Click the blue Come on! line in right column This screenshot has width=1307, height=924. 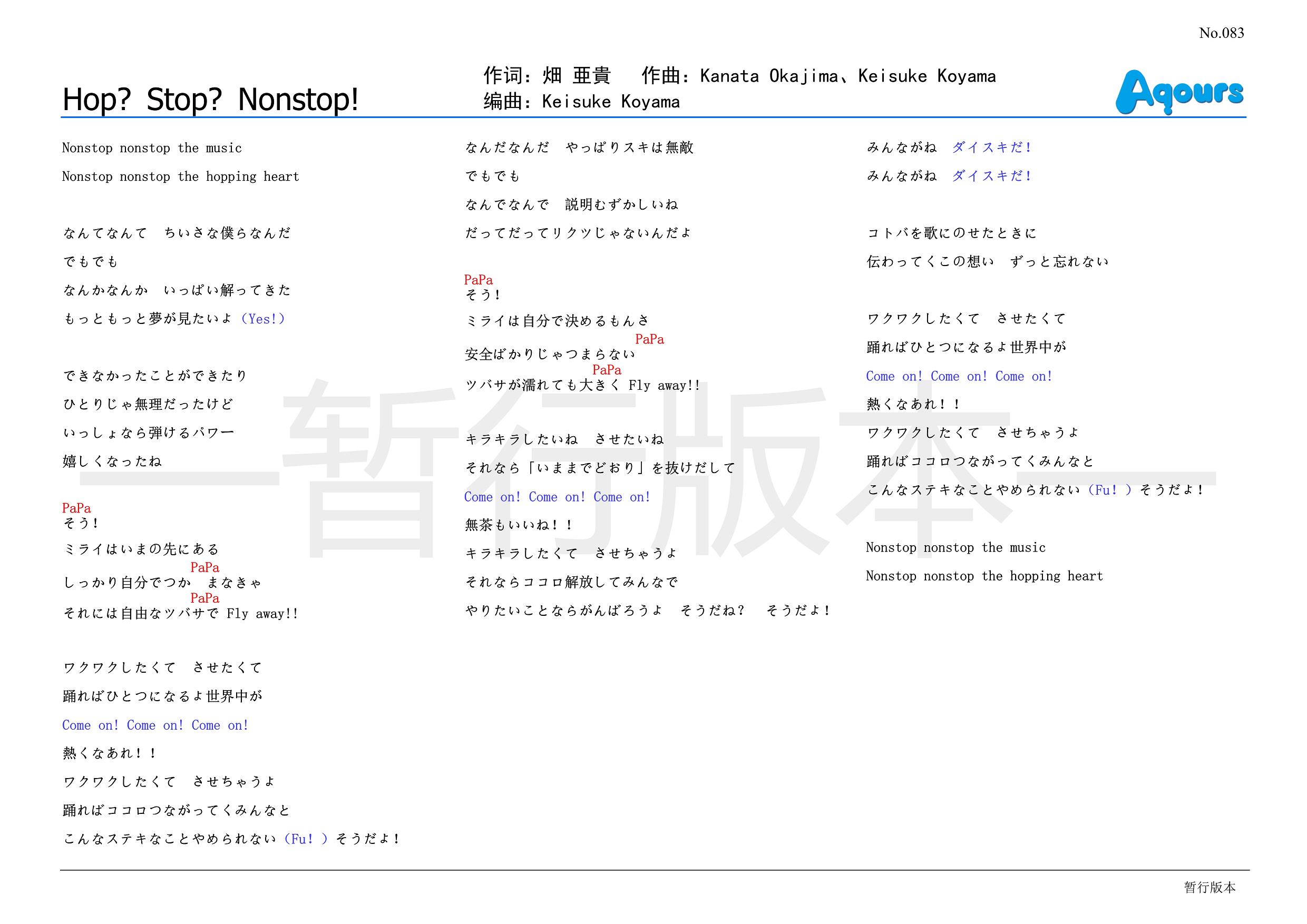pos(959,376)
